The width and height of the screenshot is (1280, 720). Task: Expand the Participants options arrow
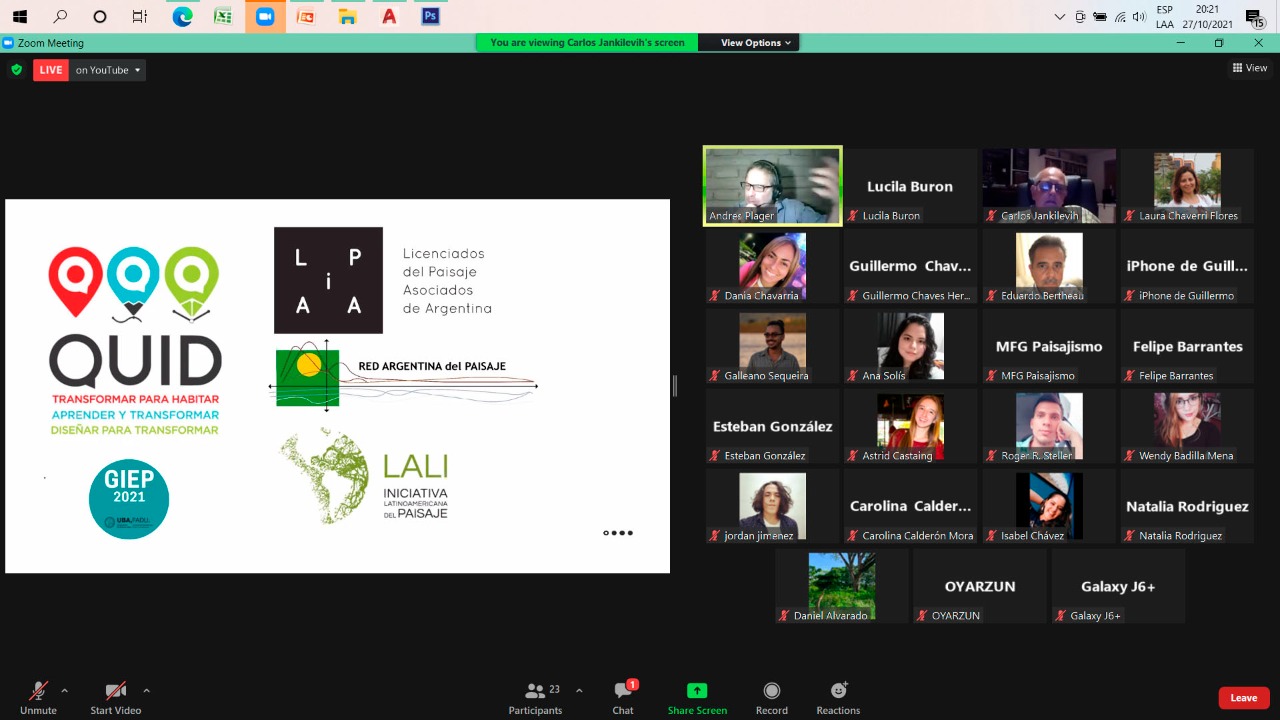point(579,690)
